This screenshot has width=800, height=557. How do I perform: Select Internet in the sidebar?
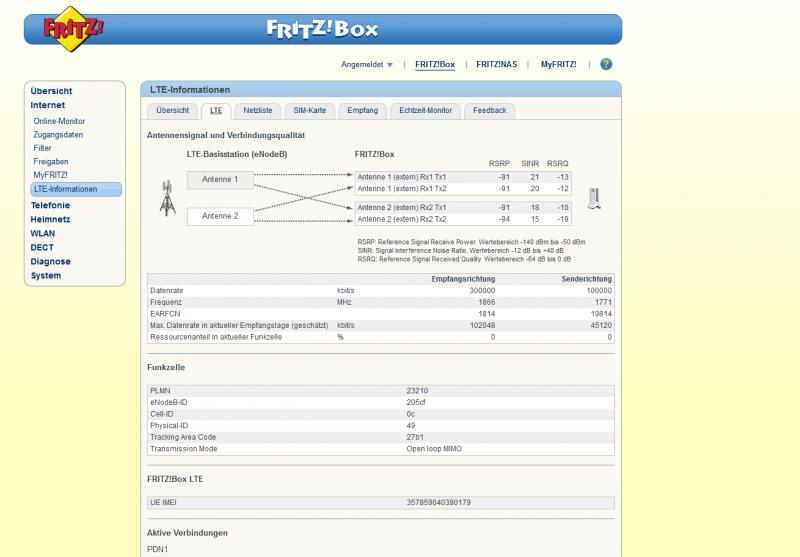point(47,105)
